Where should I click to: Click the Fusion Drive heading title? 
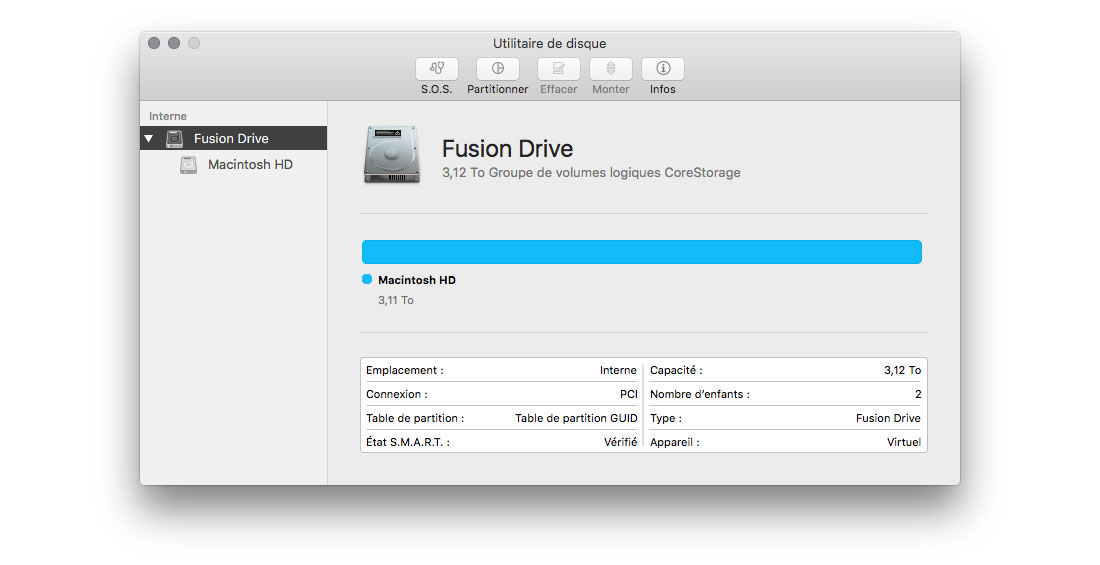tap(507, 149)
